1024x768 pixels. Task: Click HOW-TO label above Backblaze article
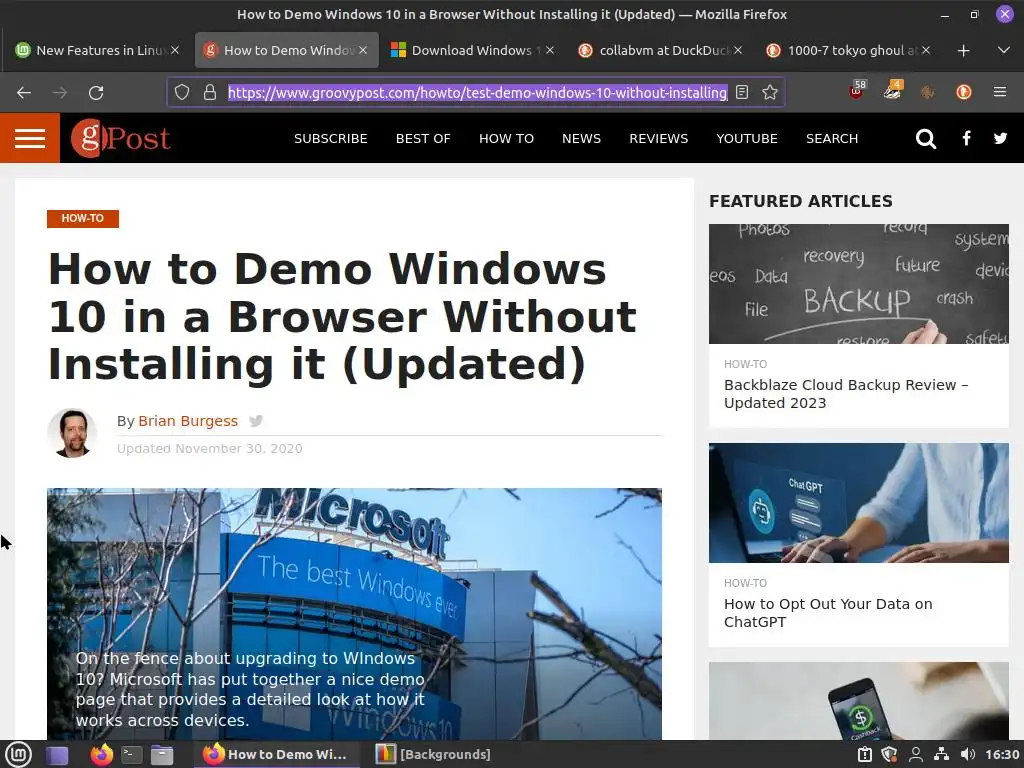pyautogui.click(x=745, y=364)
